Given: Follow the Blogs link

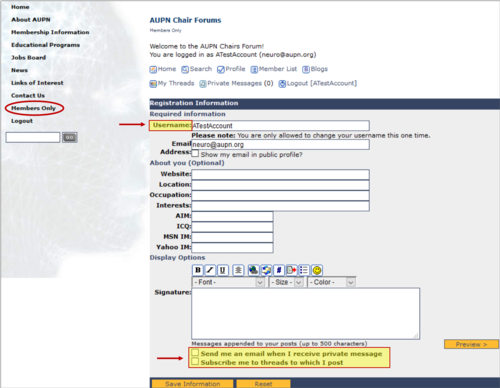Looking at the screenshot, I should point(319,69).
